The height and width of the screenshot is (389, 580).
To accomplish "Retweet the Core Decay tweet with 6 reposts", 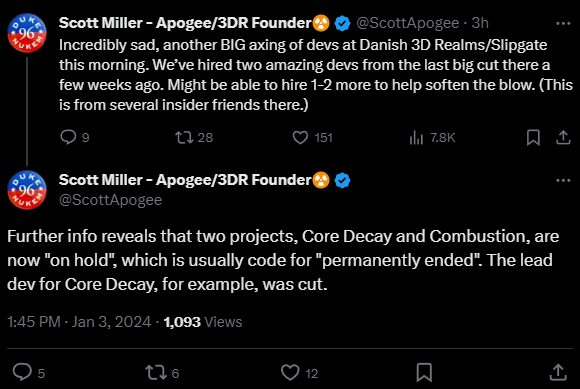I will 156,372.
